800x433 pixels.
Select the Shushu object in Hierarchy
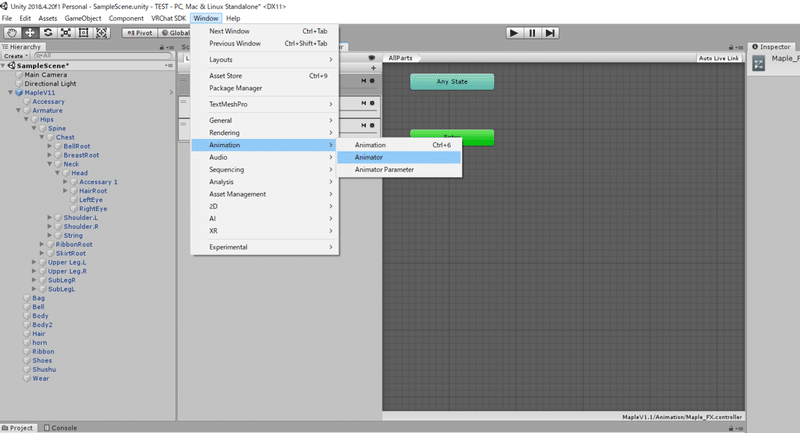[44, 369]
